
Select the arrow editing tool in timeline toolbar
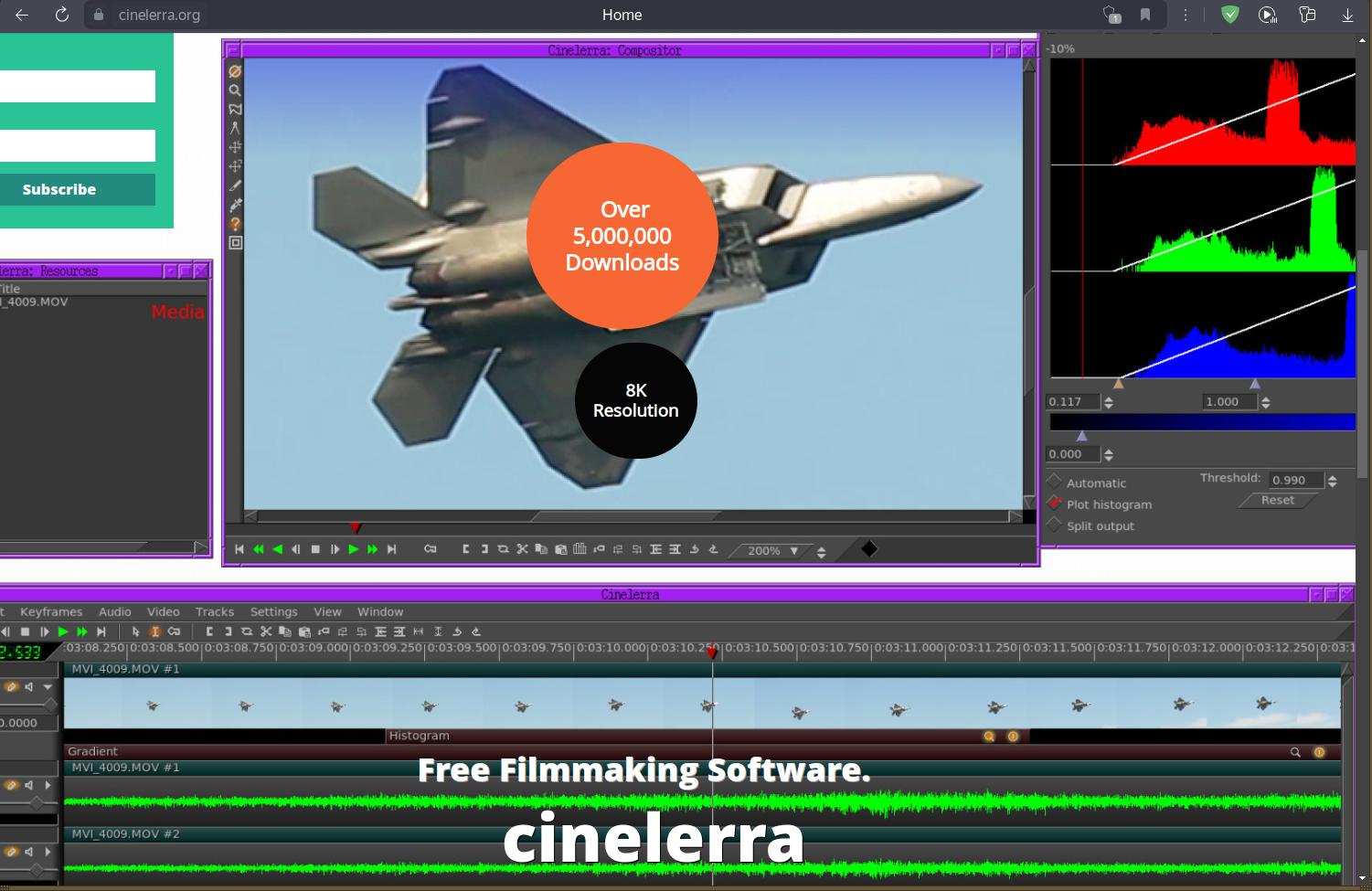[135, 631]
